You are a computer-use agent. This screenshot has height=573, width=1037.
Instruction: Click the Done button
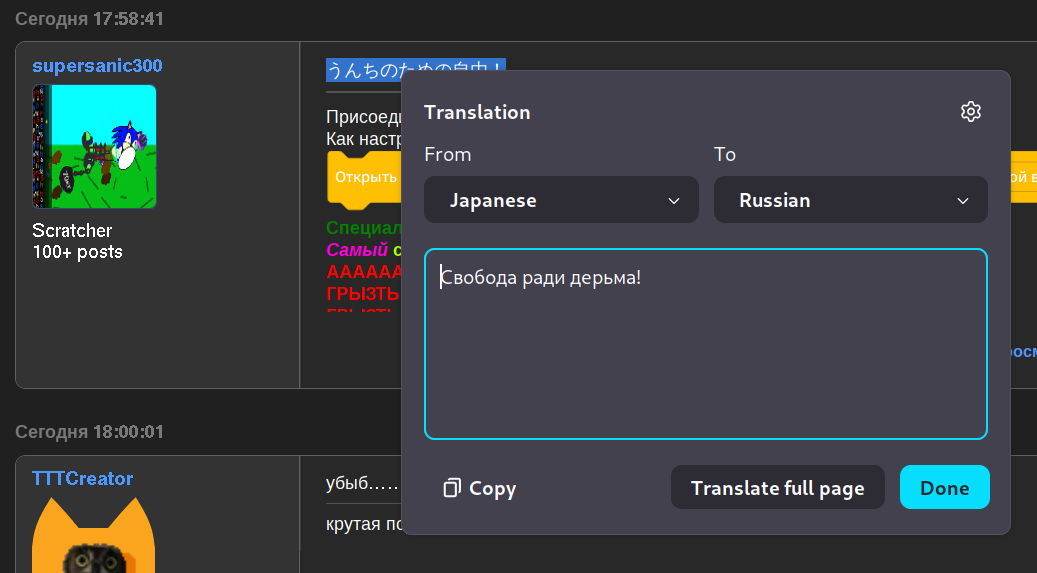pyautogui.click(x=944, y=488)
